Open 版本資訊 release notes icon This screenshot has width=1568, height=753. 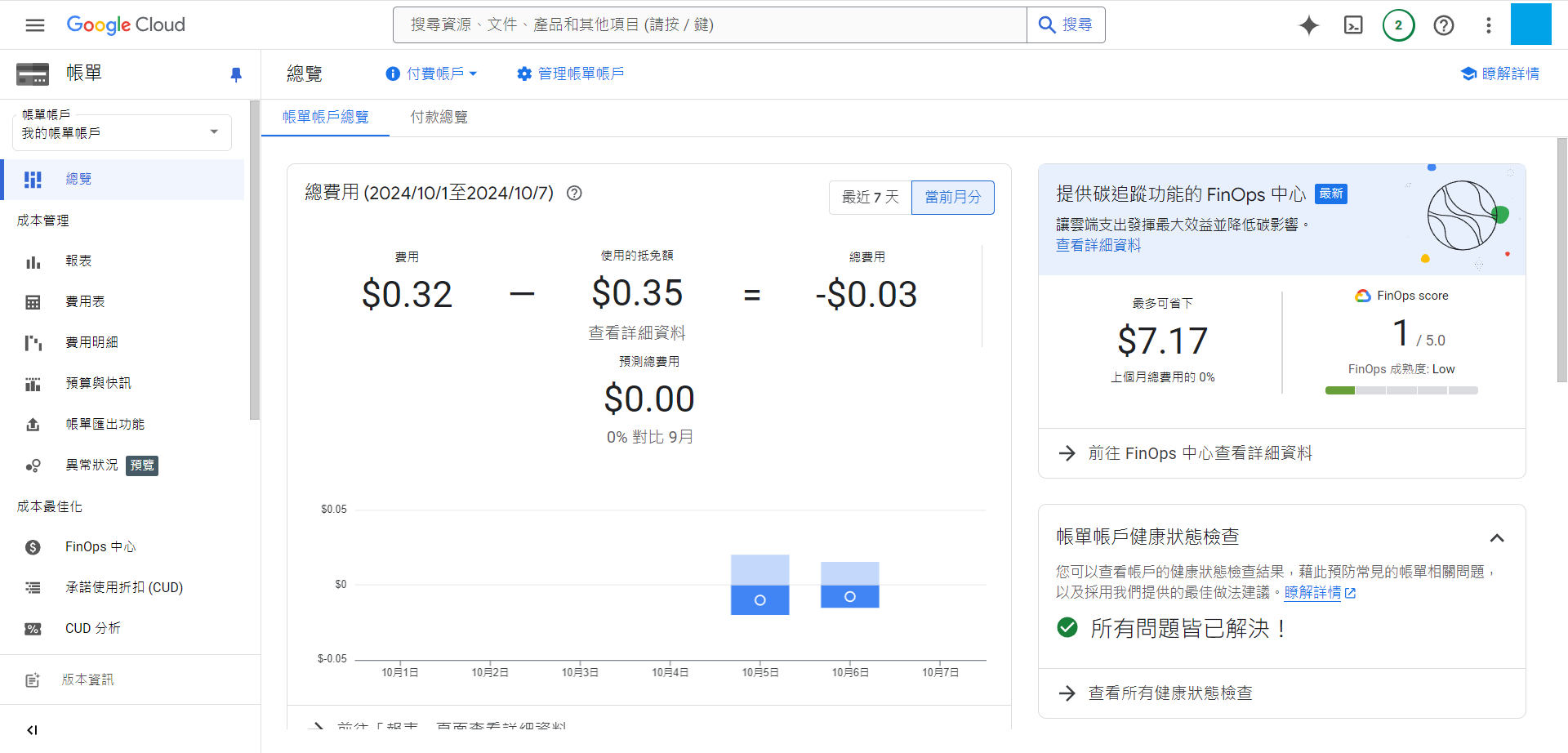[x=33, y=680]
